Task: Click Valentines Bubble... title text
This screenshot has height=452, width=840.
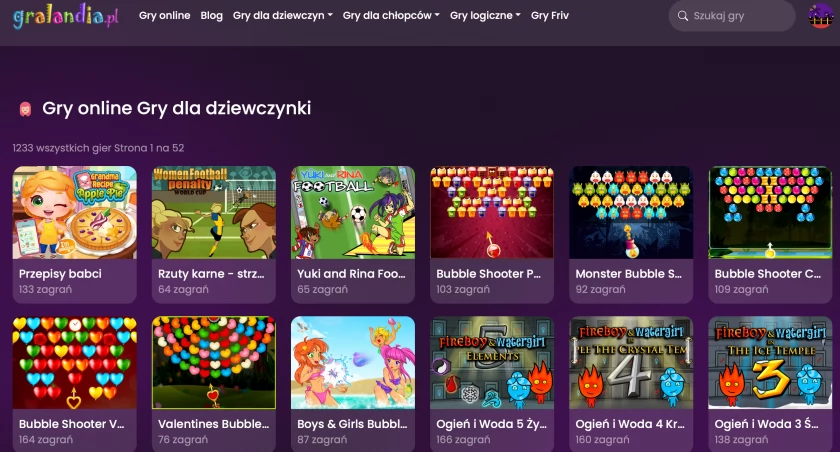Action: (x=213, y=424)
